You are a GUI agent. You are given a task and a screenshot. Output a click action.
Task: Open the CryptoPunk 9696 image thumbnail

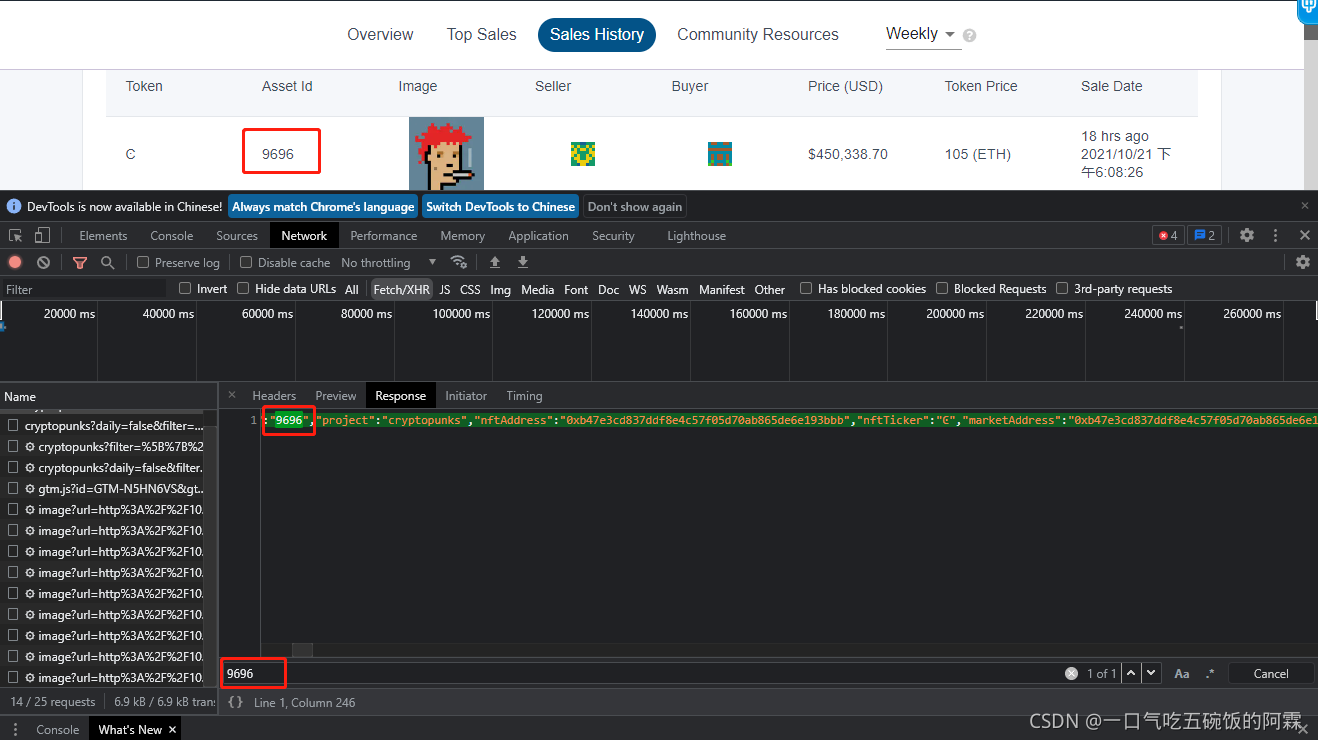click(446, 154)
